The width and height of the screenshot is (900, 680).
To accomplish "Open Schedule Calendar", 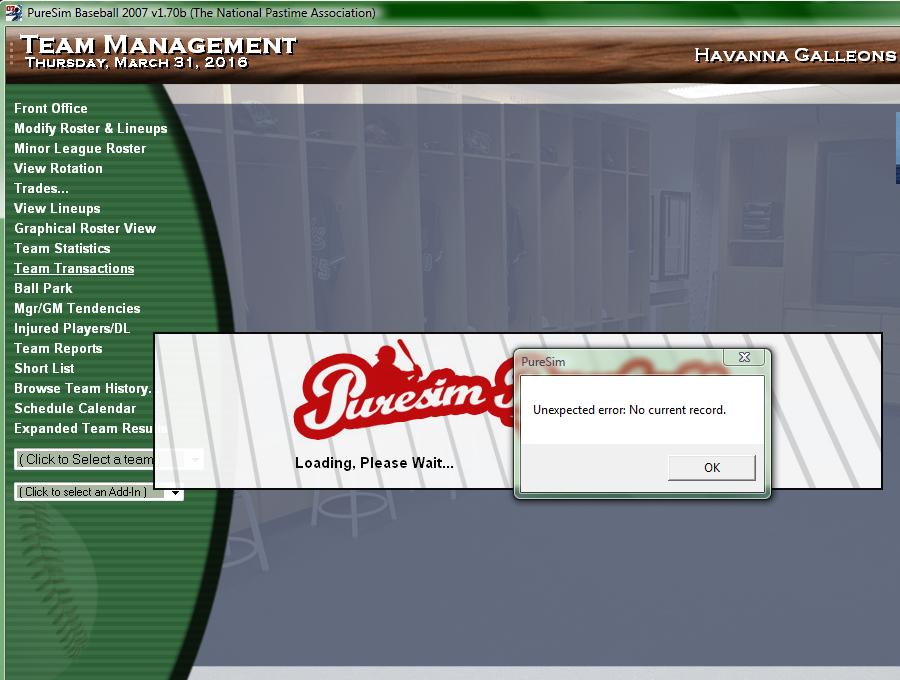I will pos(75,409).
